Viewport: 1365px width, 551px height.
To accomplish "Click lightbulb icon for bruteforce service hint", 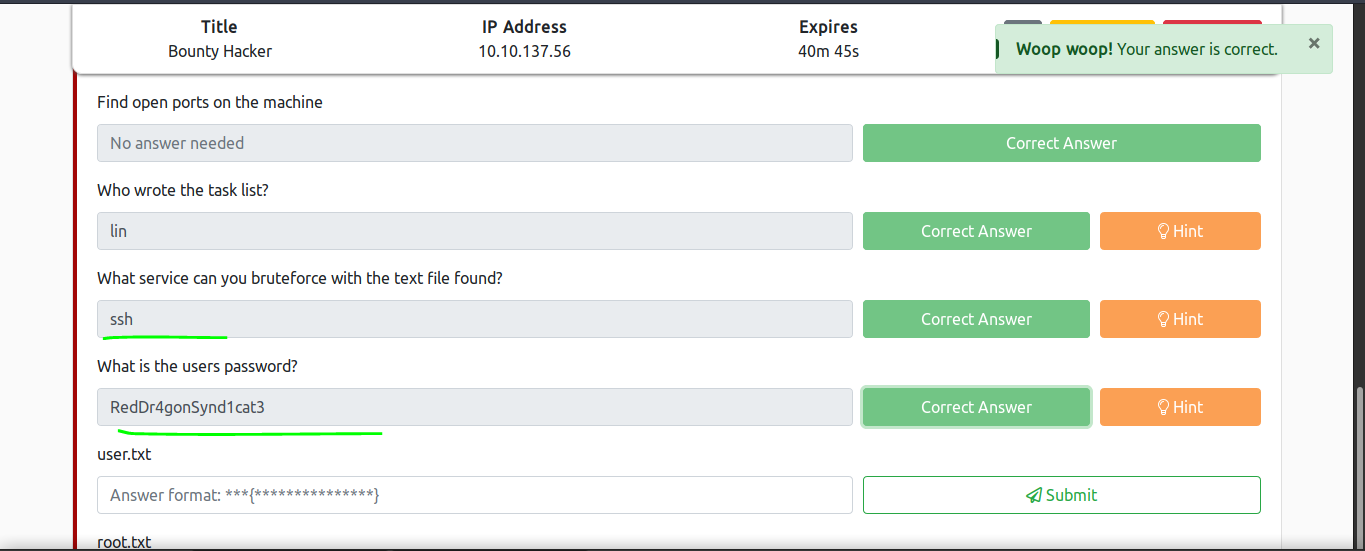I will tap(1164, 319).
